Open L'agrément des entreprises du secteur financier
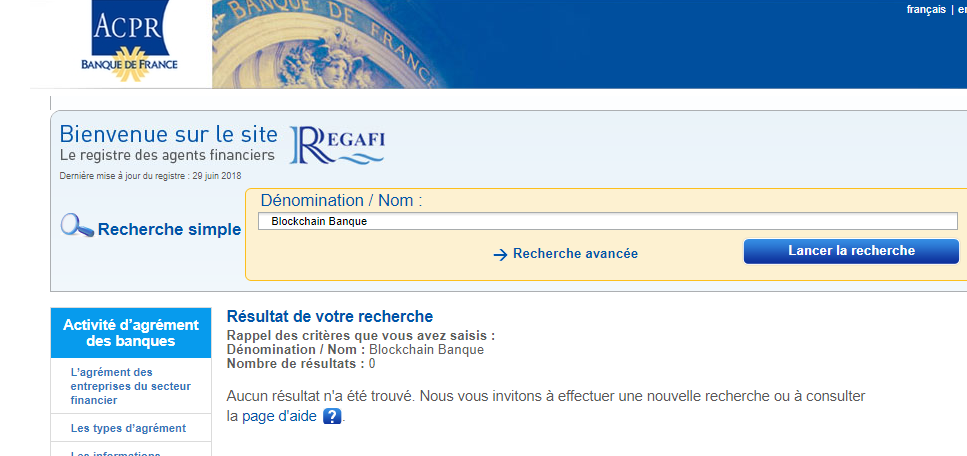The width and height of the screenshot is (967, 456). (131, 386)
